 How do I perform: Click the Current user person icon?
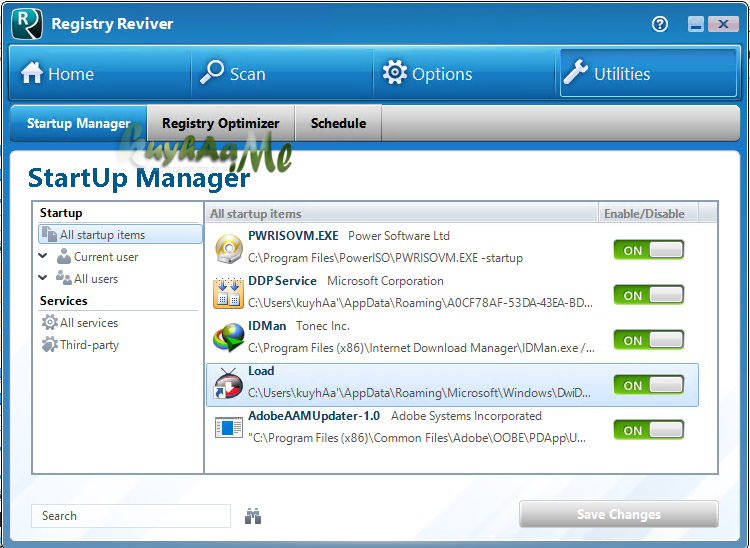pos(64,256)
